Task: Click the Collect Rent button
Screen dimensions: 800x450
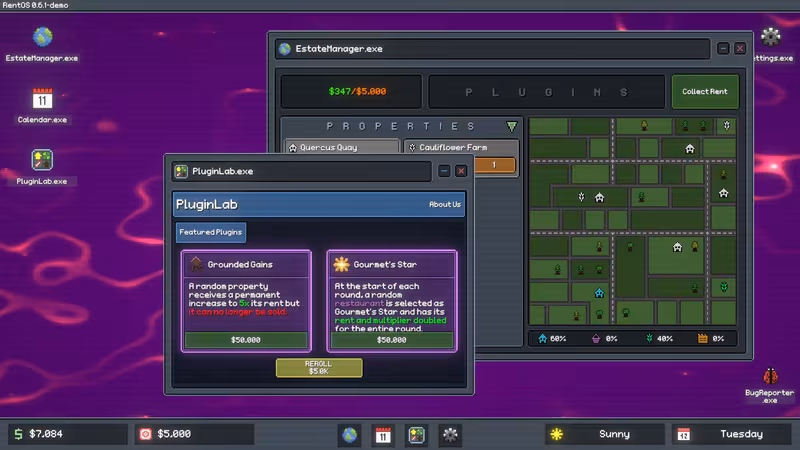Action: tap(705, 91)
